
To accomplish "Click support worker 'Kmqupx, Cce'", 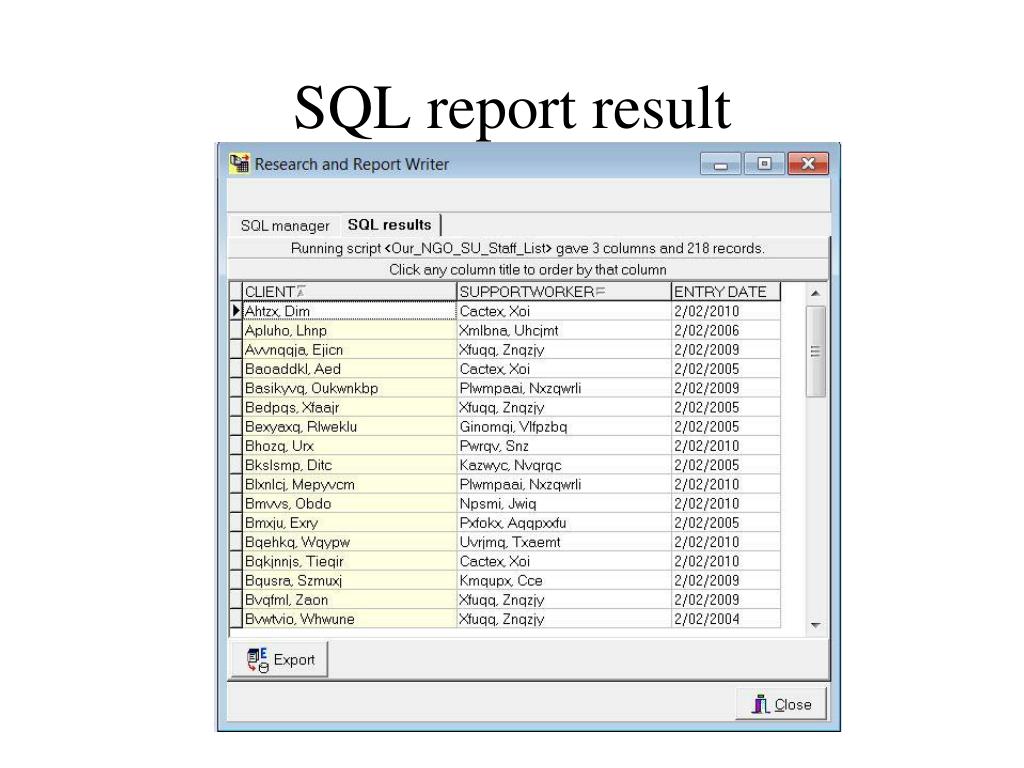I will point(563,581).
